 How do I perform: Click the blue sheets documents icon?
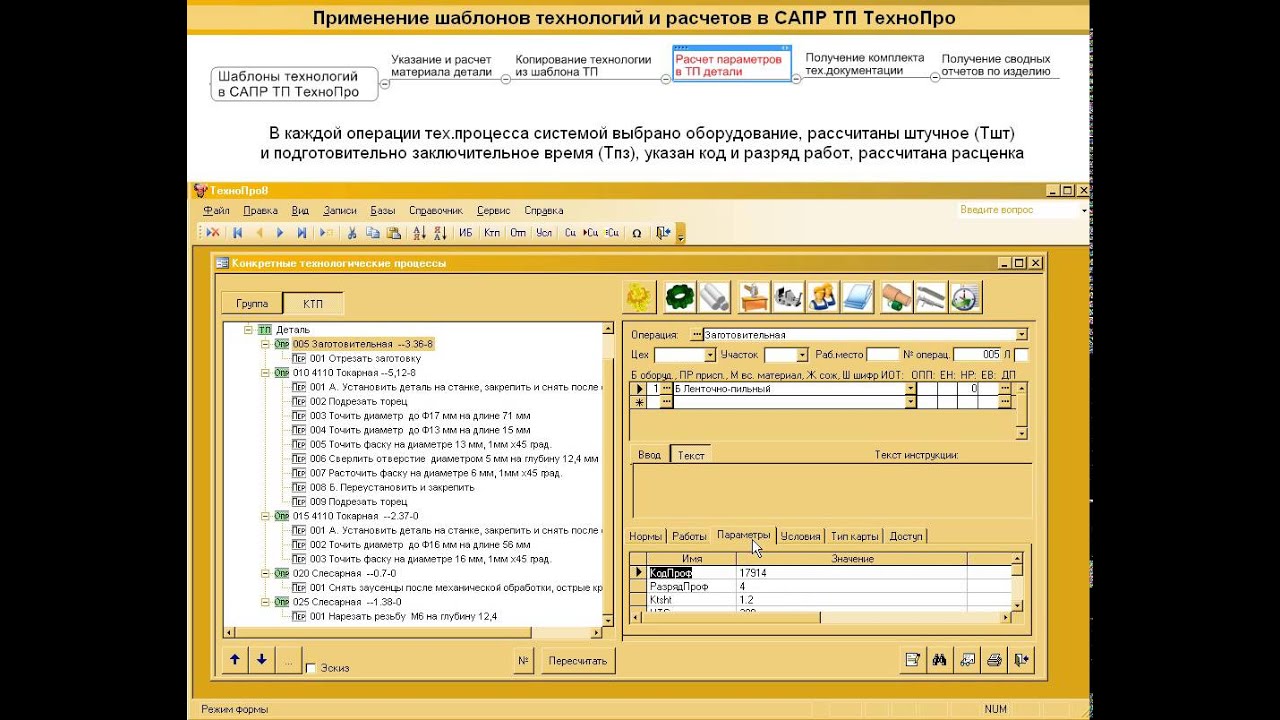[857, 297]
